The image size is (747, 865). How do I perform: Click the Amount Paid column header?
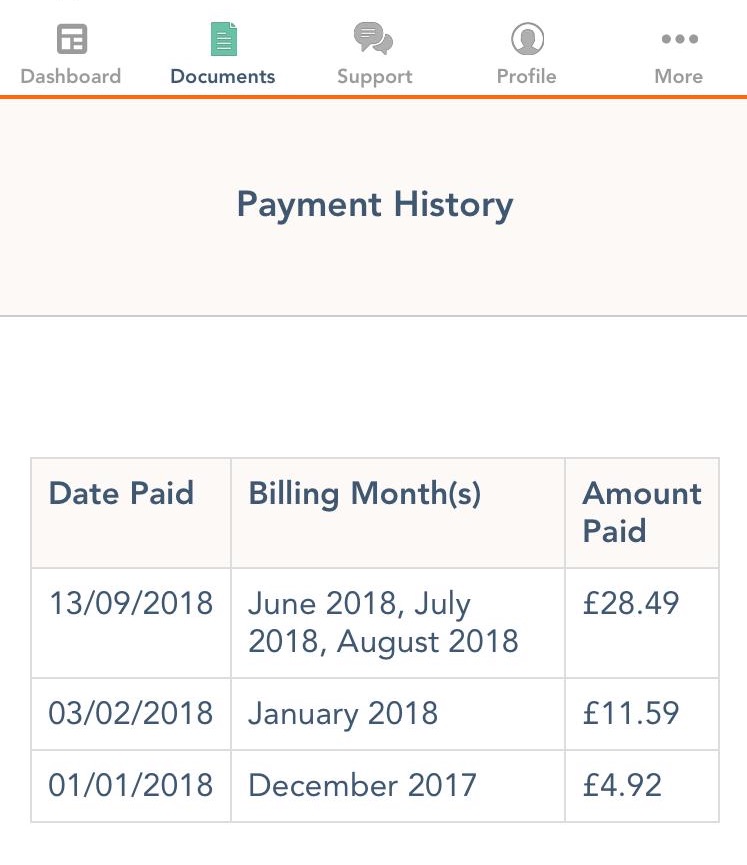pyautogui.click(x=642, y=512)
